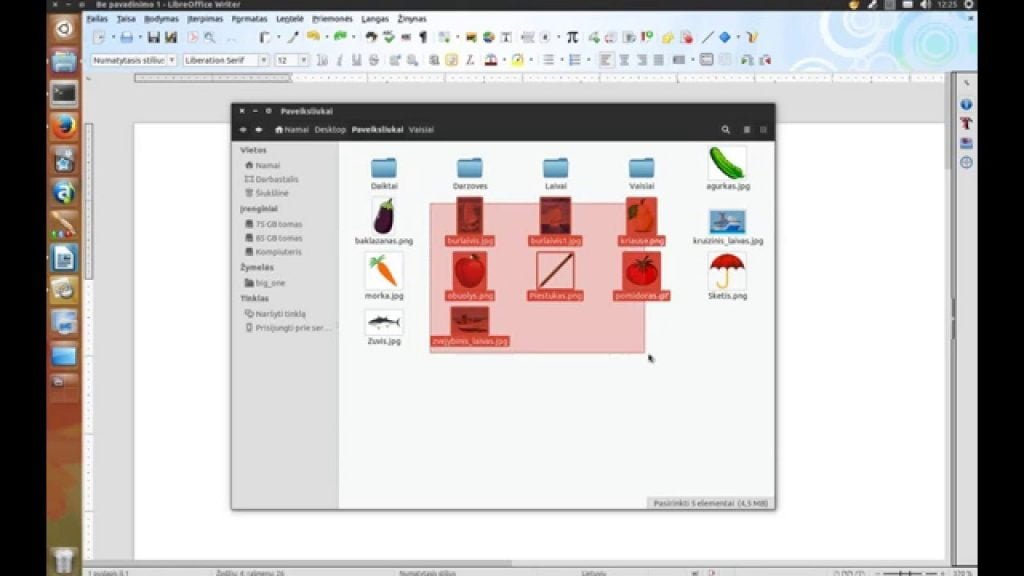This screenshot has height=576, width=1024.
Task: Select Sketis.png umbrella file
Action: point(728,276)
